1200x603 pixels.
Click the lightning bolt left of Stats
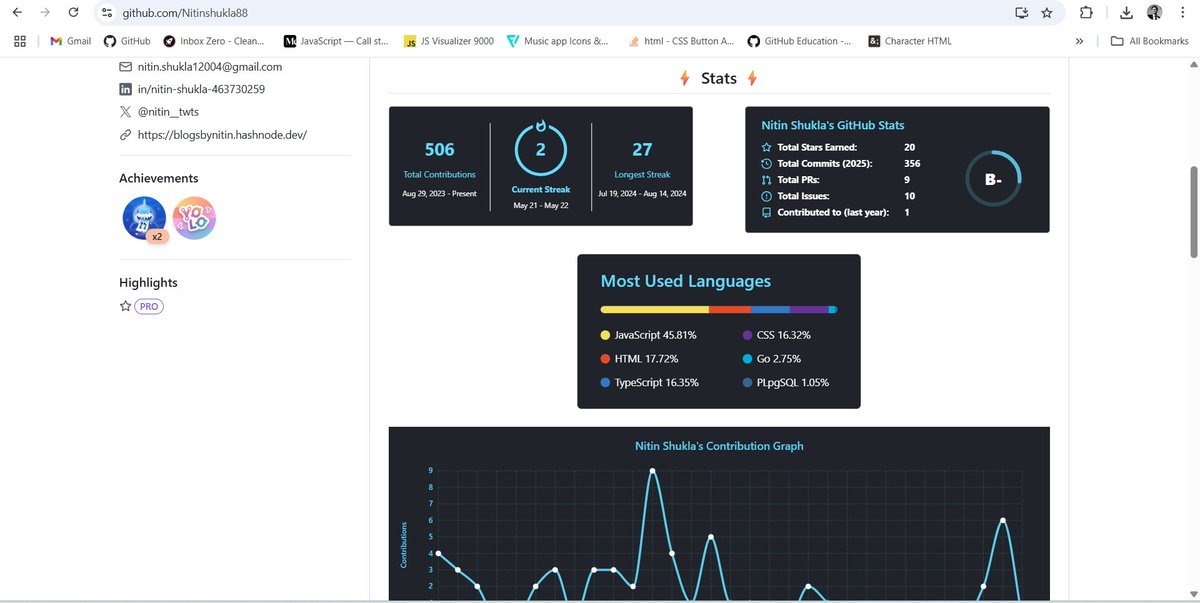click(x=685, y=79)
